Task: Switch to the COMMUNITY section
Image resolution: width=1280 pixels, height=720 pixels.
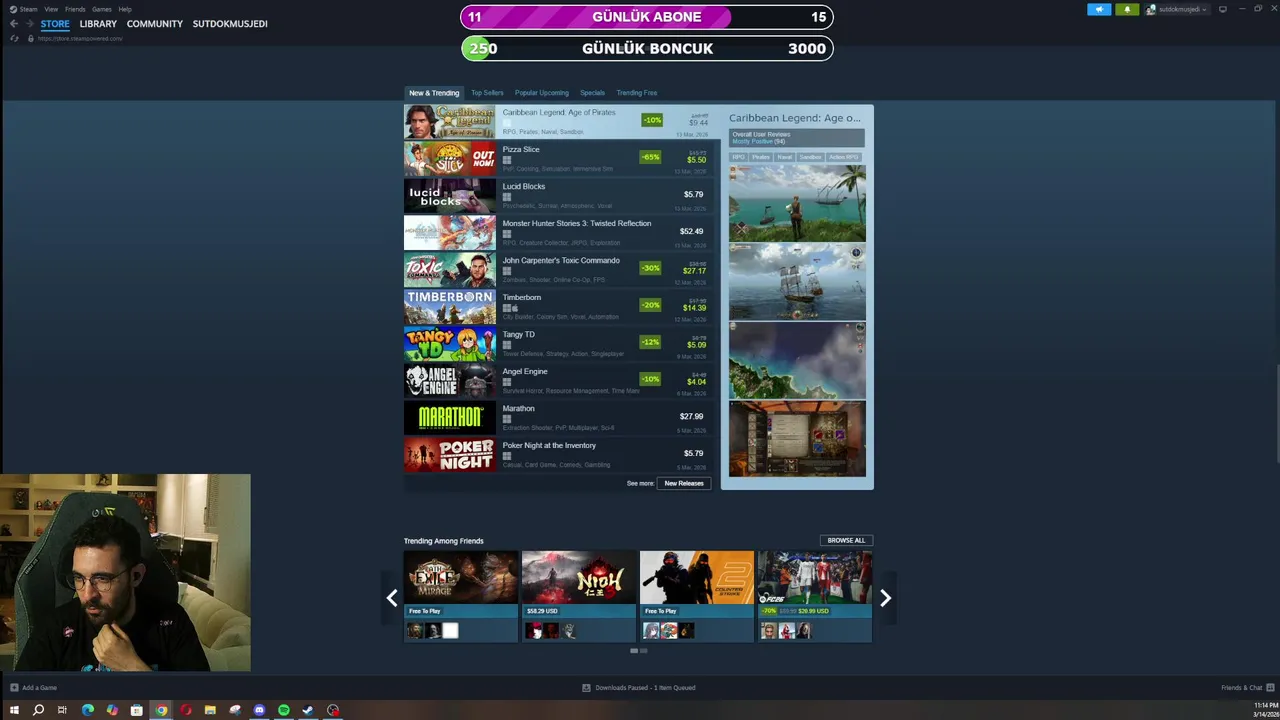Action: point(155,24)
